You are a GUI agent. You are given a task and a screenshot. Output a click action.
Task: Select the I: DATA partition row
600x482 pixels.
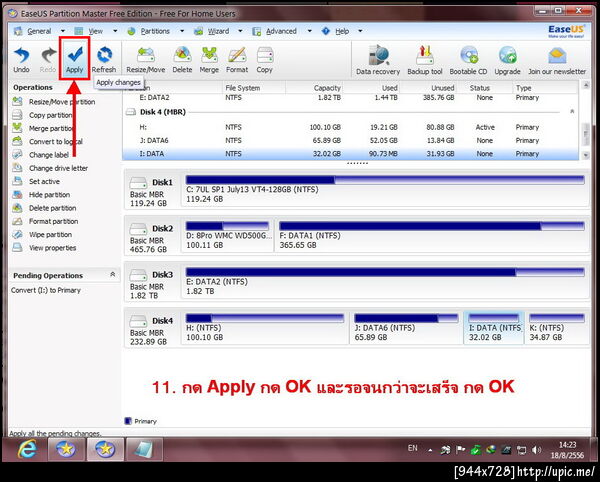tap(350, 154)
